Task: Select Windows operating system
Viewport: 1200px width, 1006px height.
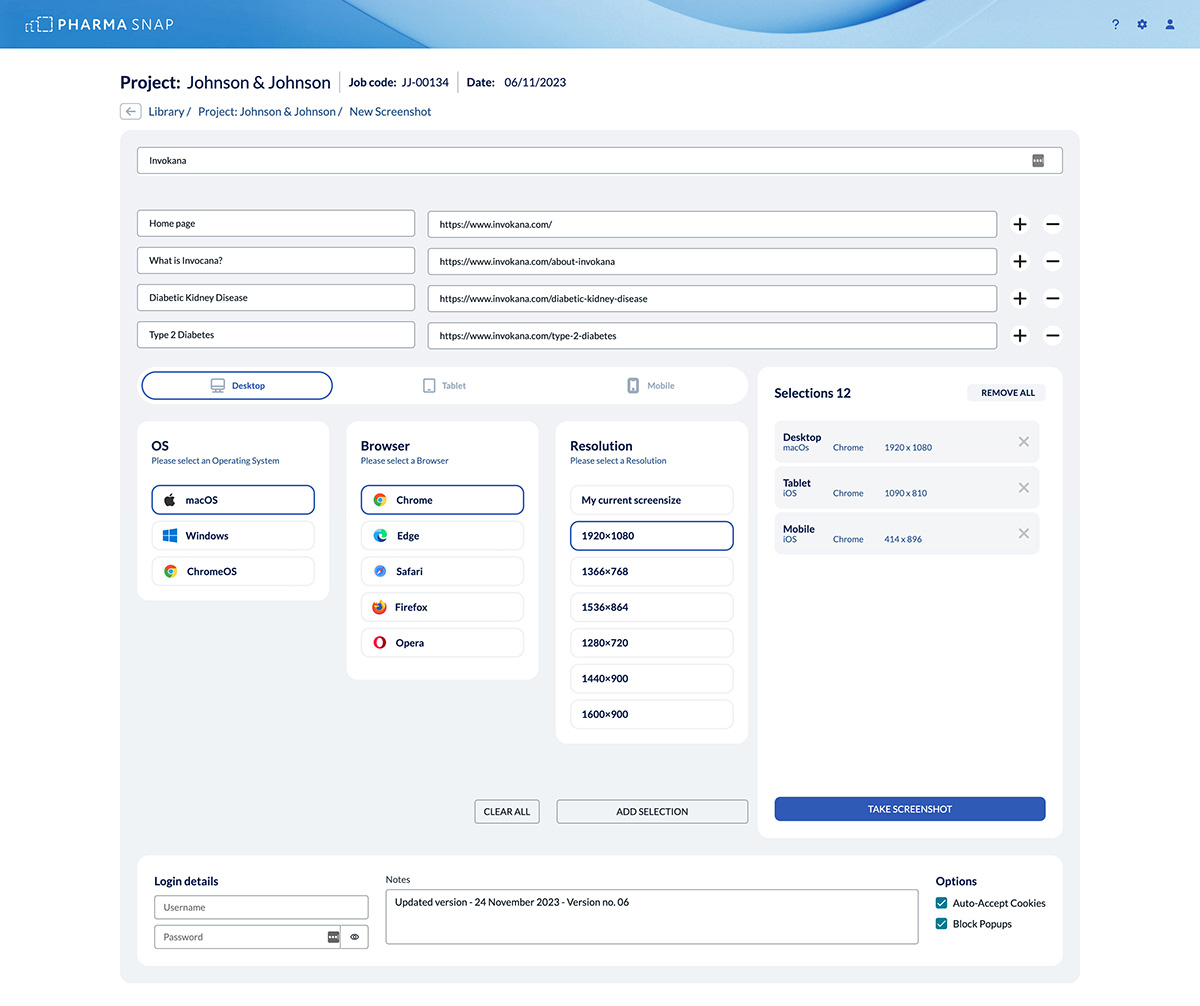Action: (233, 536)
